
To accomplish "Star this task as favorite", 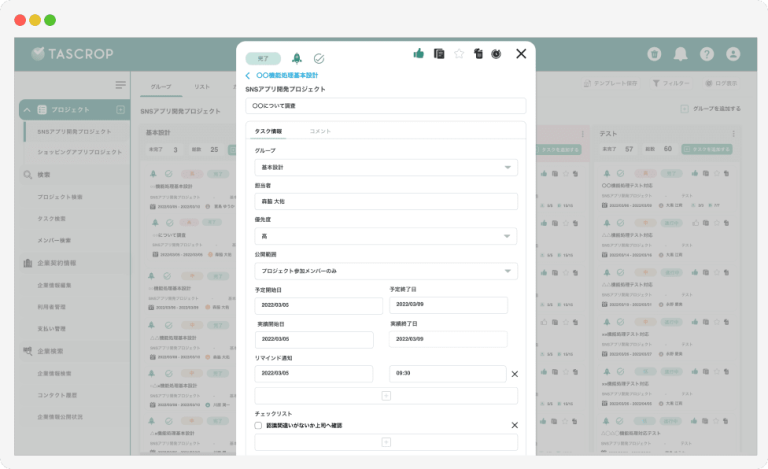I will pyautogui.click(x=459, y=54).
